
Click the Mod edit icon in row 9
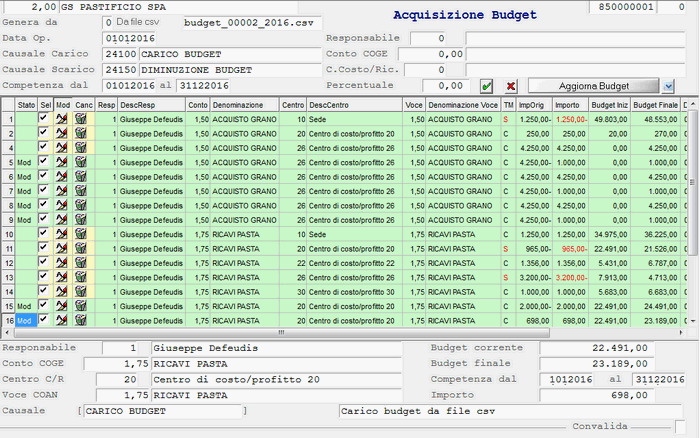pos(62,220)
